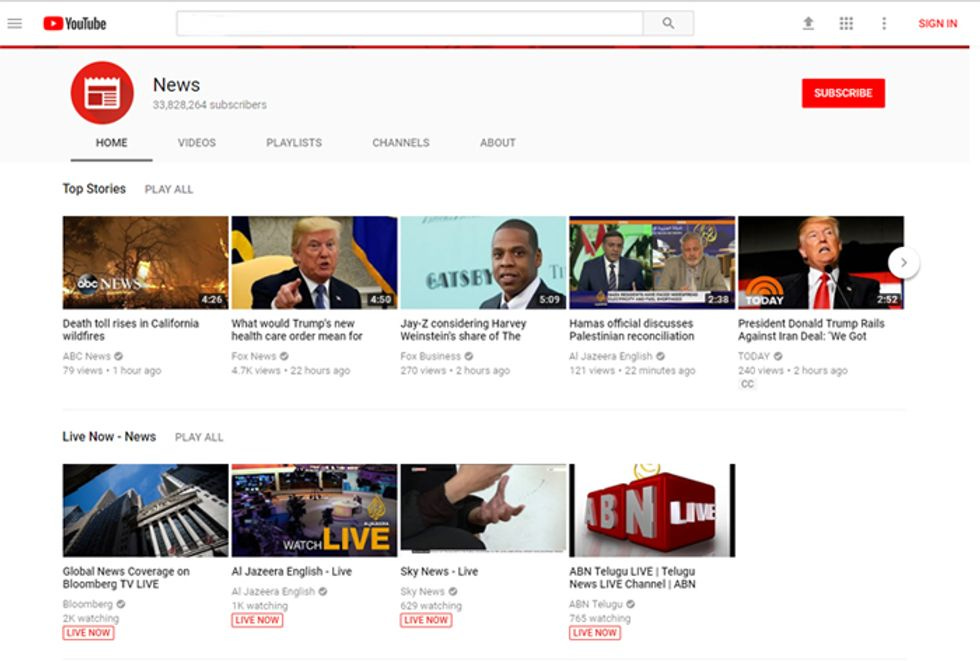Click verified badge next to Bloomberg
Screen dimensions: 980x661
point(121,604)
